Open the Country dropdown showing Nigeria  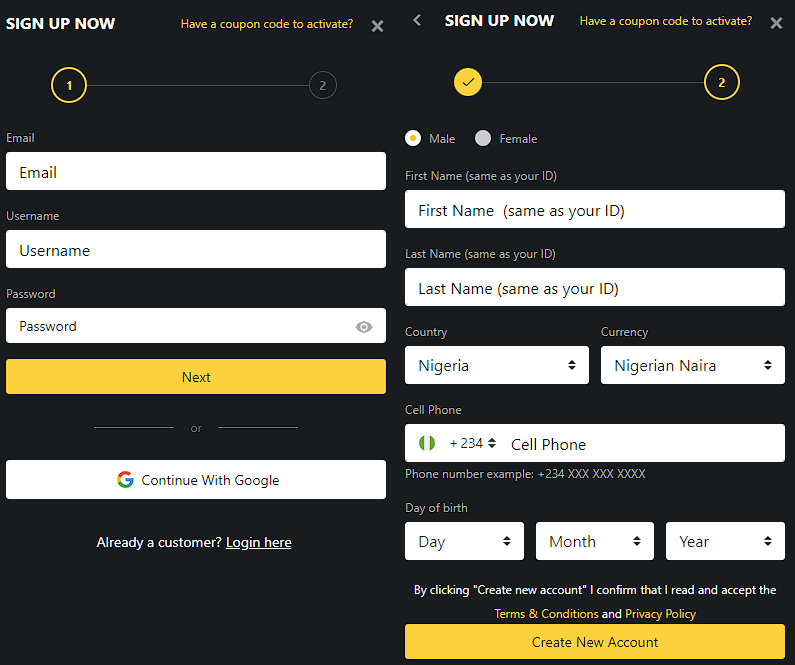click(496, 366)
